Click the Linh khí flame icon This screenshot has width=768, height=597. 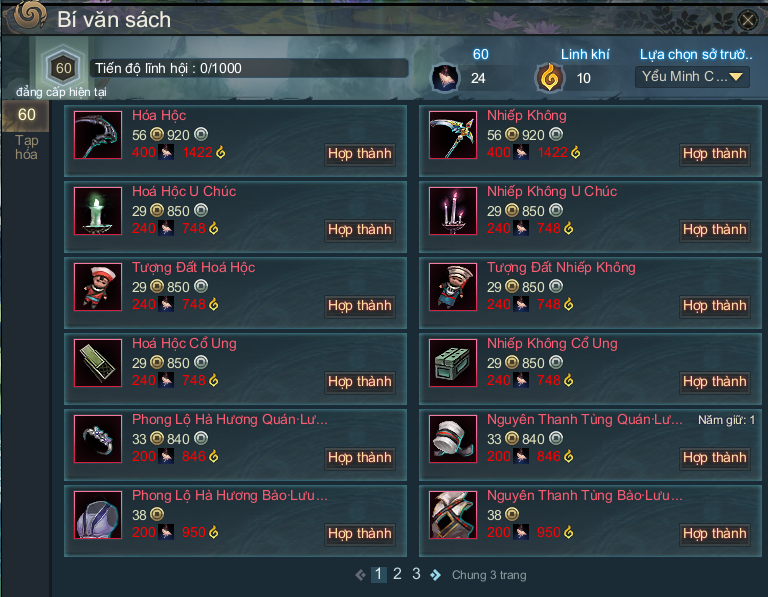click(550, 77)
